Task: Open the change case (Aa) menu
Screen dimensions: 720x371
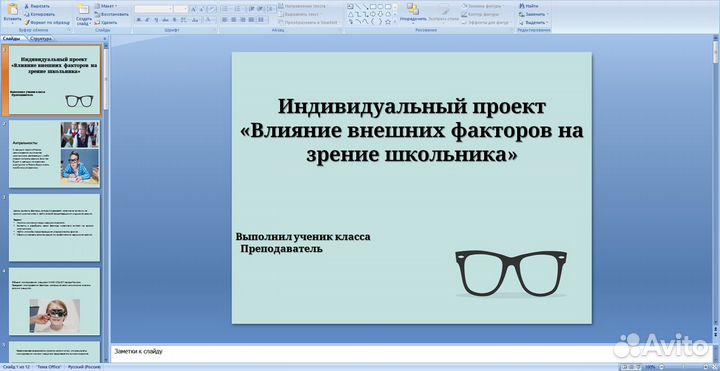Action: point(195,20)
